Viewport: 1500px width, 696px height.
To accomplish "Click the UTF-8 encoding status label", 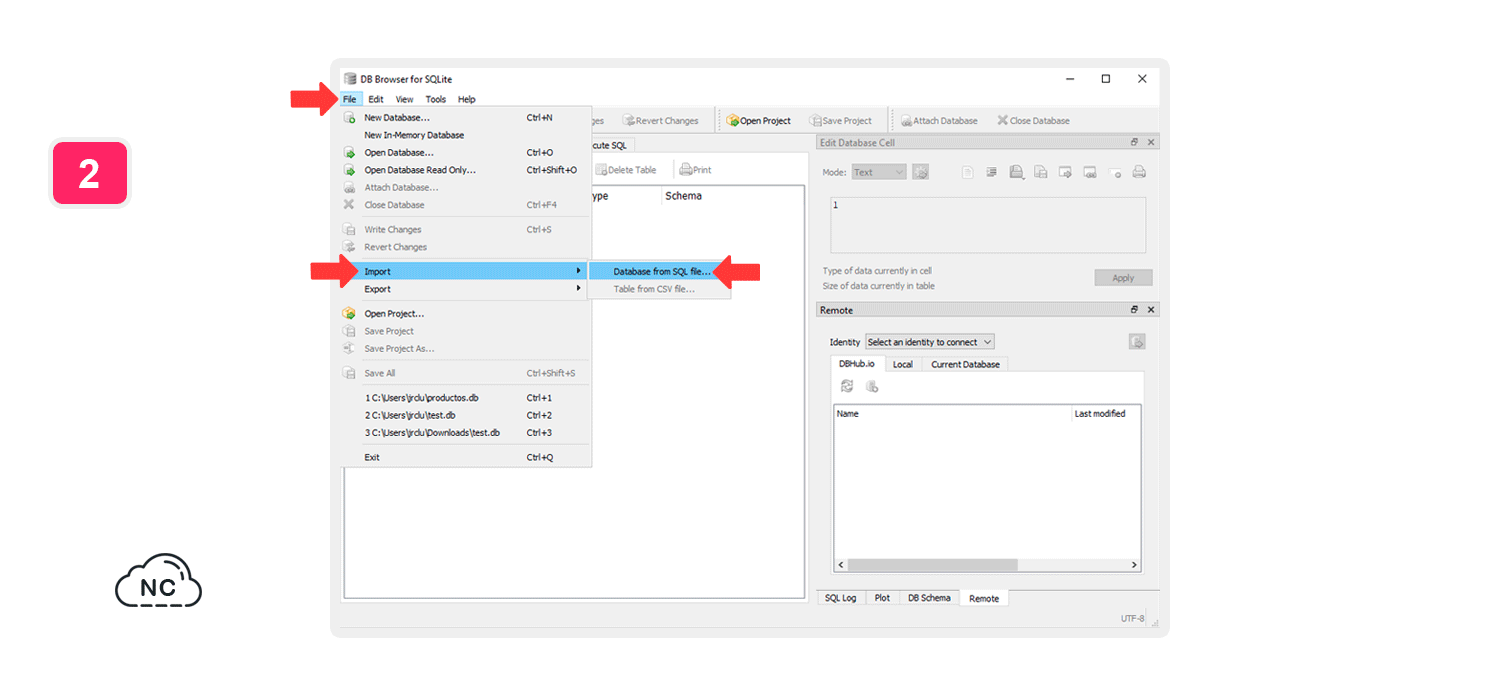I will [1132, 619].
